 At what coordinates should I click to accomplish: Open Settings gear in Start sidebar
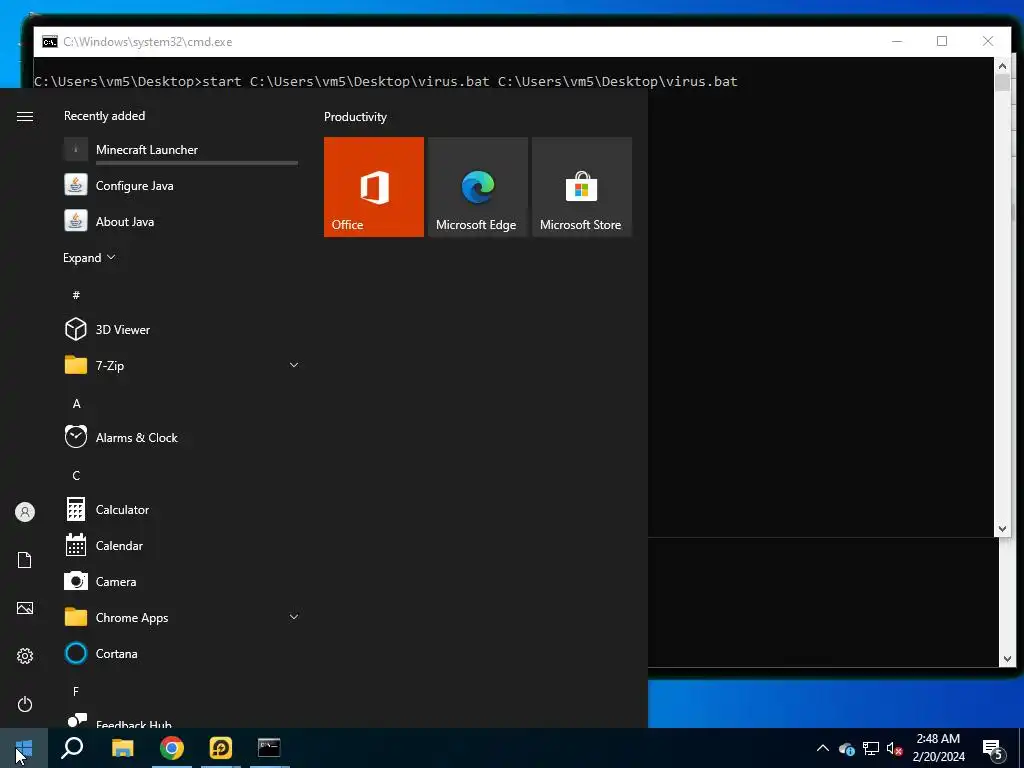click(25, 656)
